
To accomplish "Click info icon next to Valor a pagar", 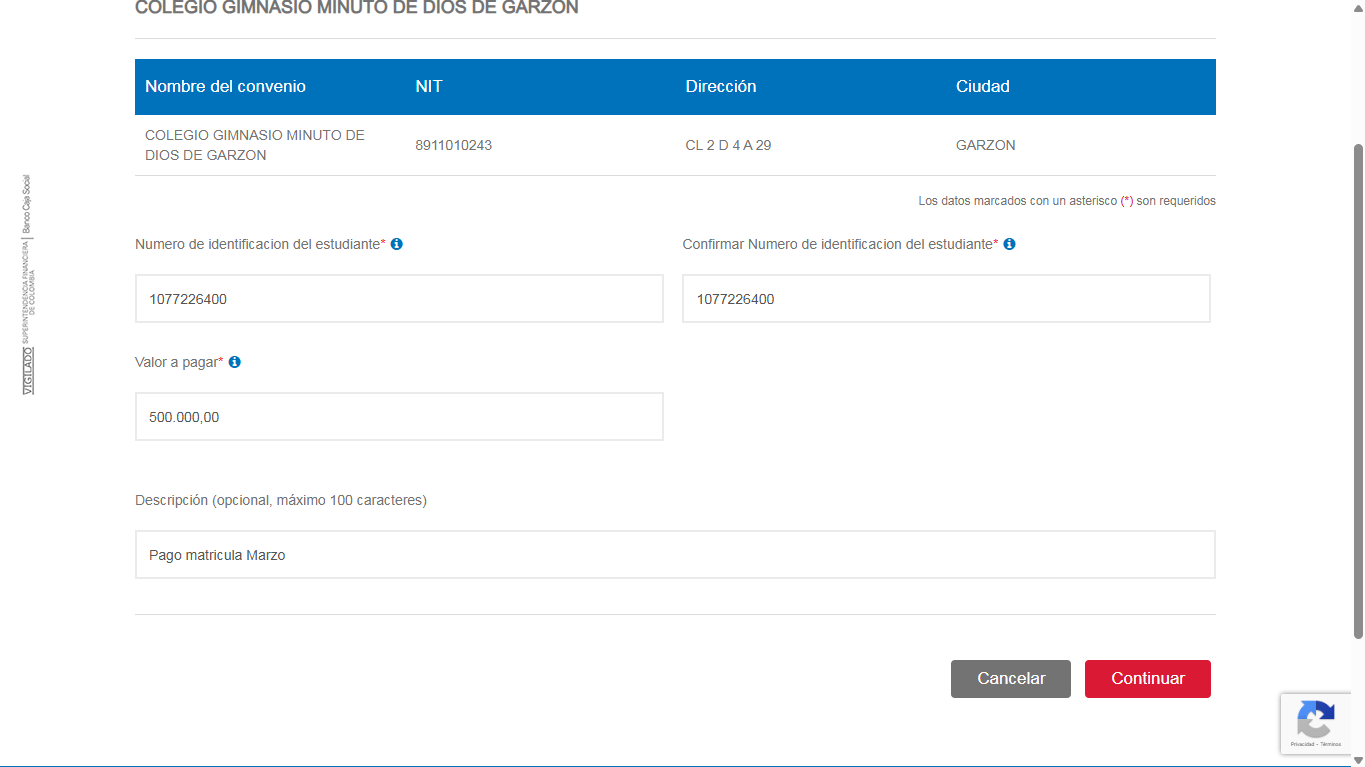I will pos(235,362).
